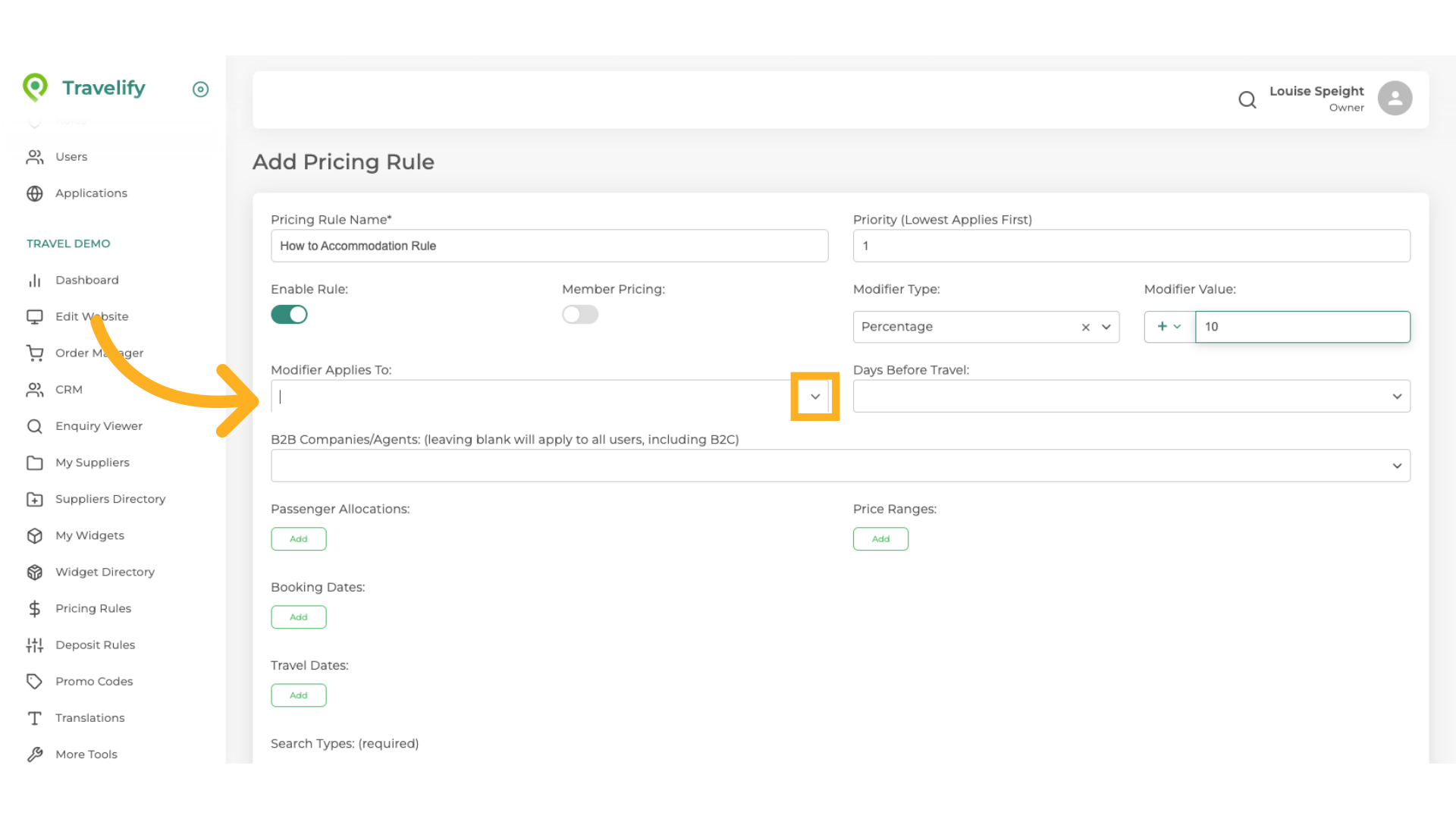Open the user avatar profile icon
Image resolution: width=1456 pixels, height=819 pixels.
tap(1395, 99)
